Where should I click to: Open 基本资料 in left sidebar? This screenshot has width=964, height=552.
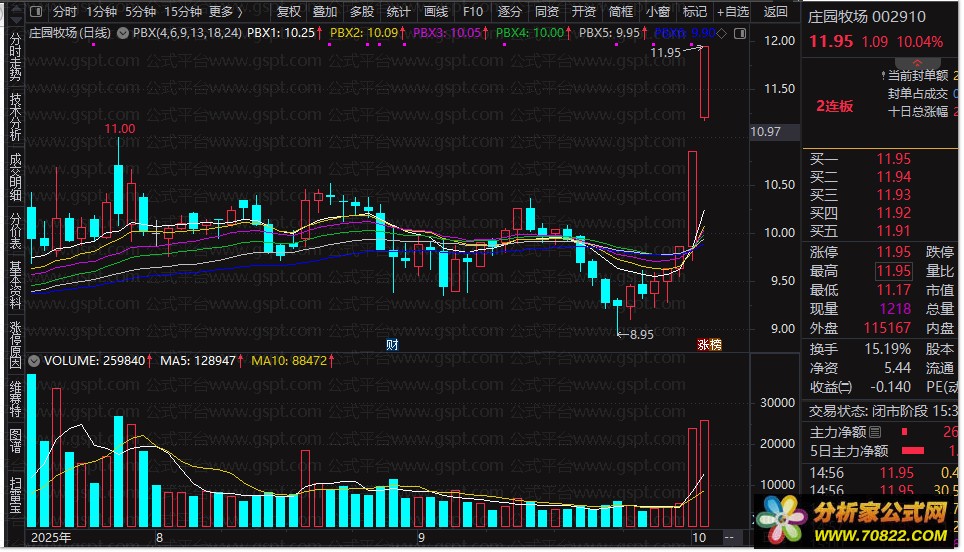[15, 285]
